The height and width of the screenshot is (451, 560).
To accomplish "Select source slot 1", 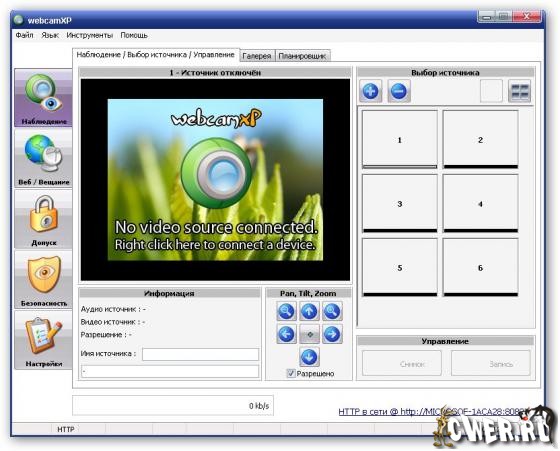I will click(x=400, y=139).
